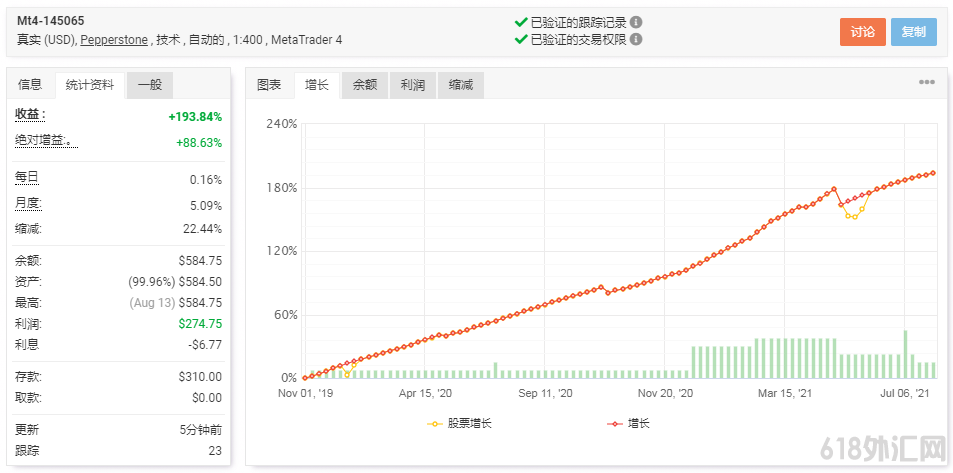Click the 取款 label in statistics
Viewport: 953px width, 473px height.
pyautogui.click(x=28, y=398)
